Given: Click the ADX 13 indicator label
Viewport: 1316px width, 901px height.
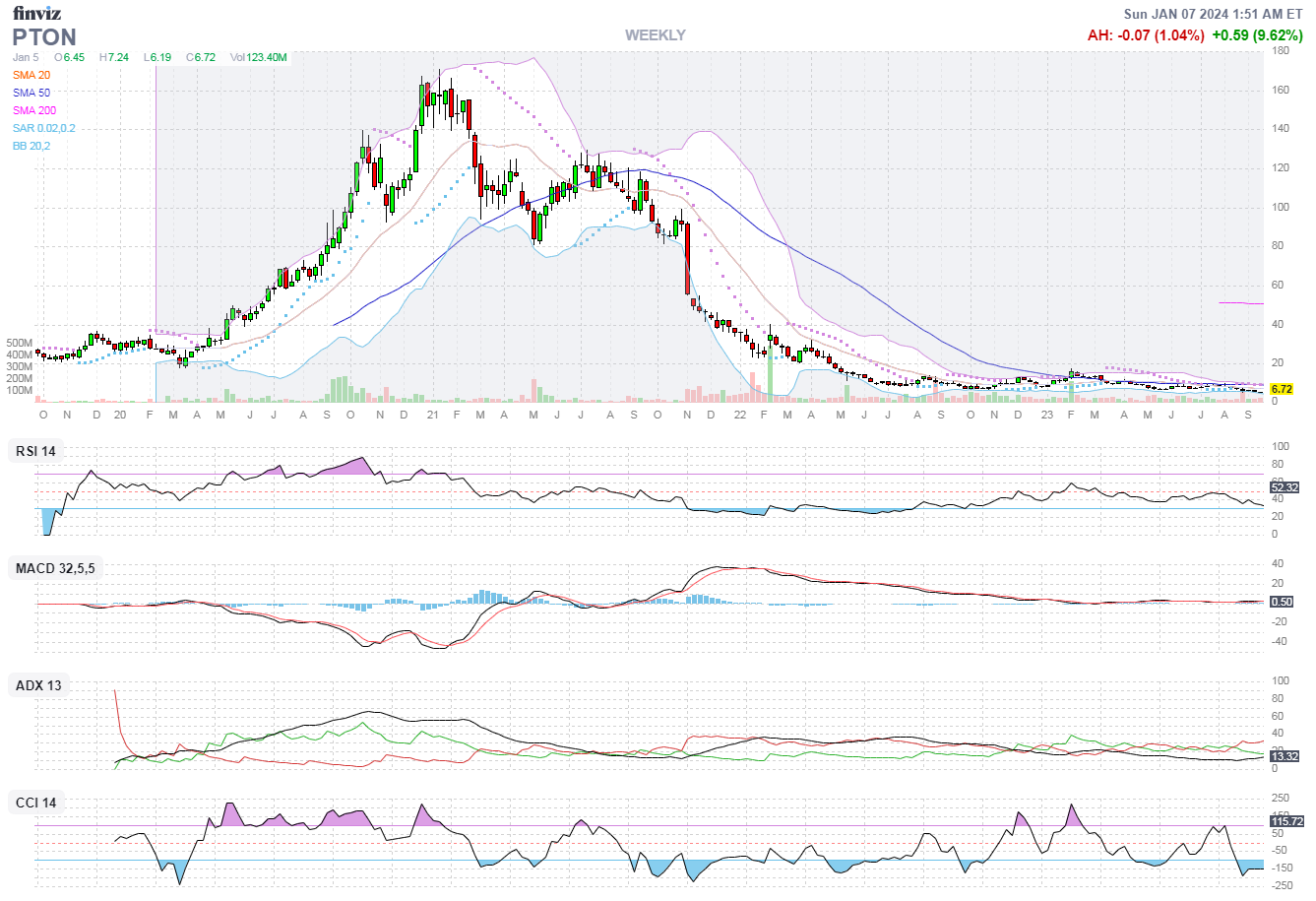Looking at the screenshot, I should pyautogui.click(x=38, y=685).
